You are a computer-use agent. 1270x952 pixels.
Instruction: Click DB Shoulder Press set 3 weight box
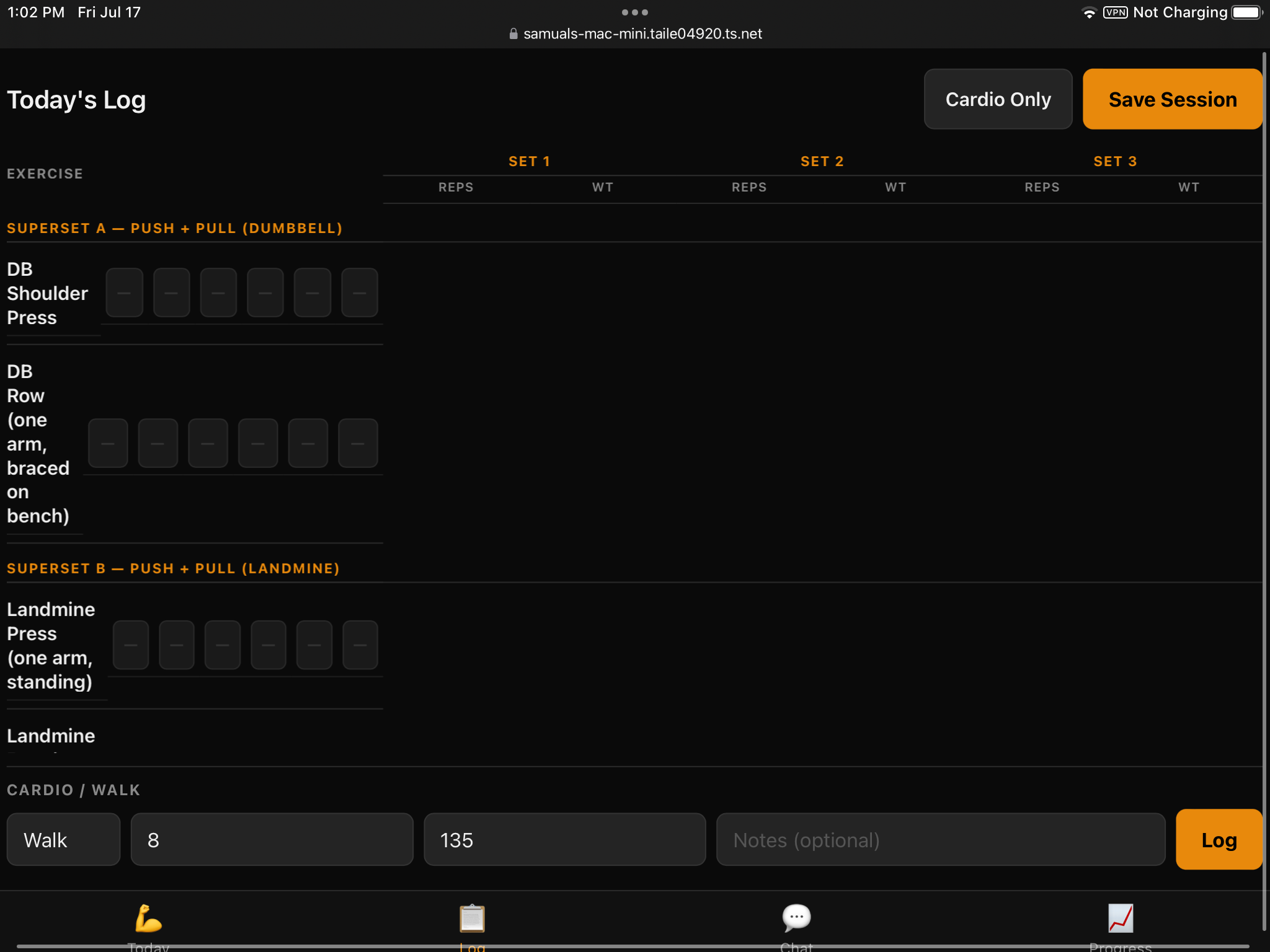click(x=360, y=293)
